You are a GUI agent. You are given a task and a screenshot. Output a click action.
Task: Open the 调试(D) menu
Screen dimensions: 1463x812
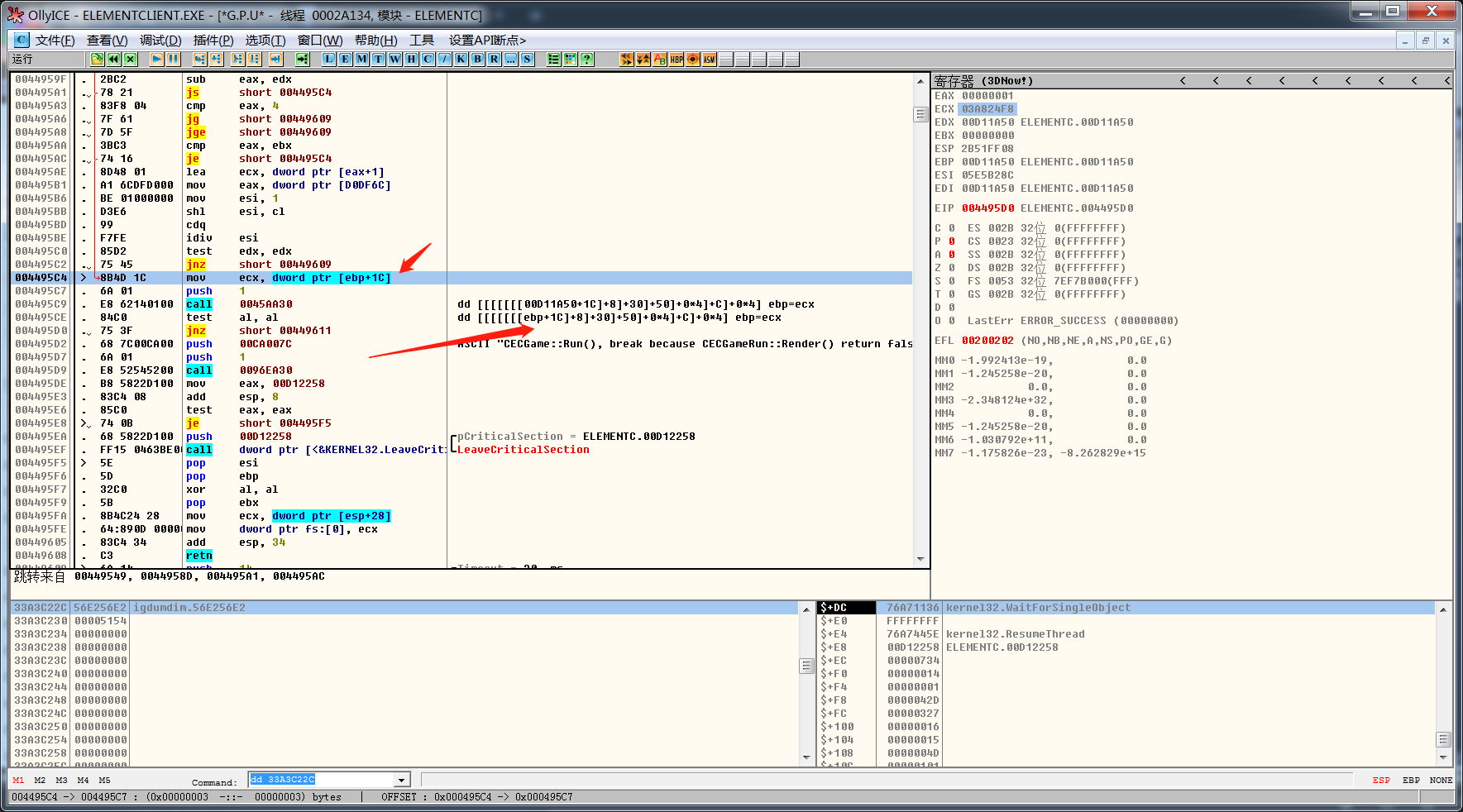[x=160, y=40]
